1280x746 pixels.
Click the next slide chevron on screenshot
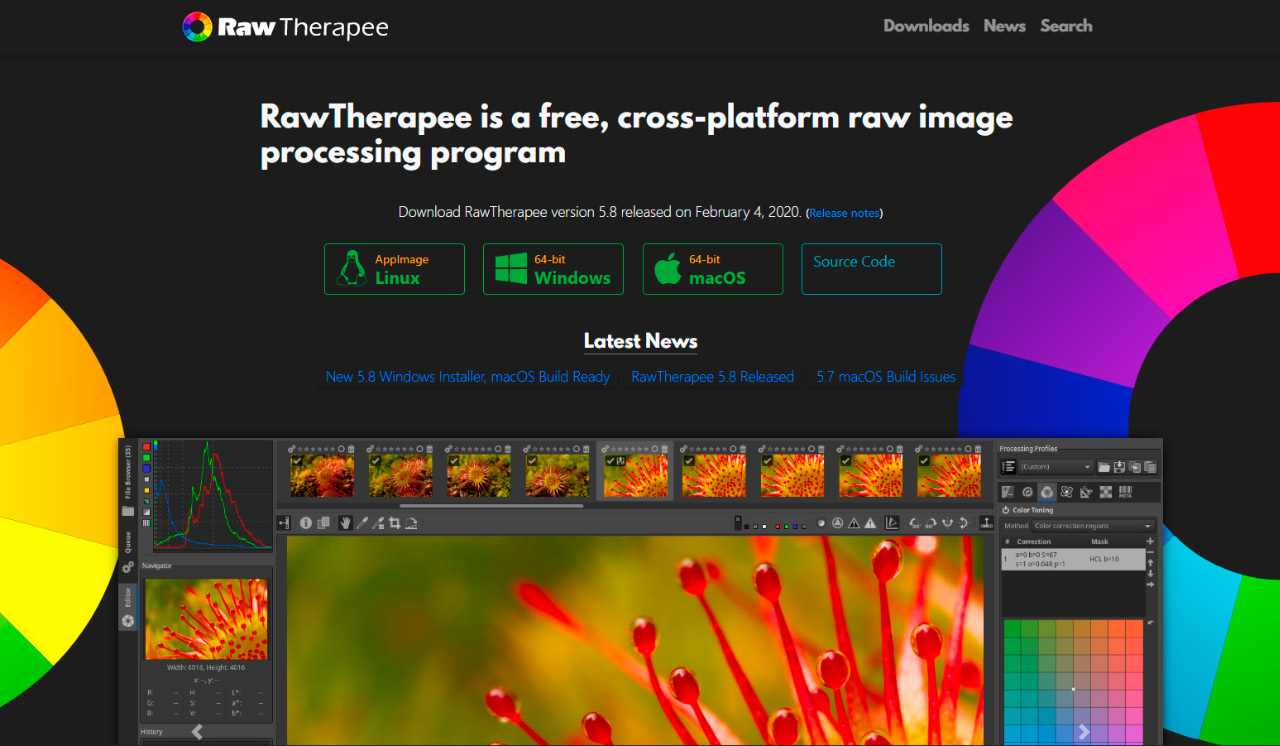click(x=1083, y=732)
